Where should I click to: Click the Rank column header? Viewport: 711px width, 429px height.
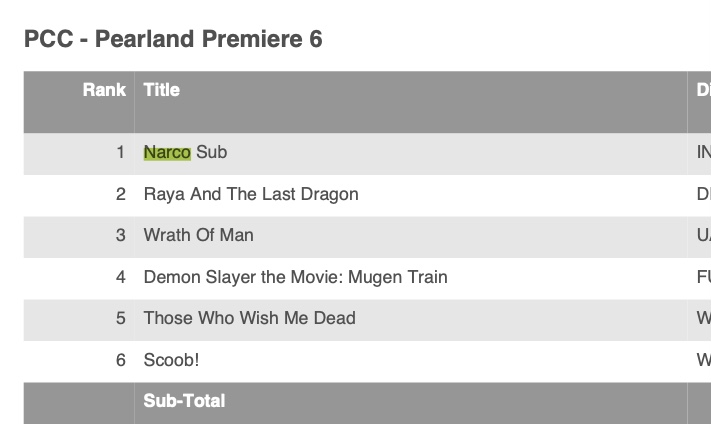(104, 90)
